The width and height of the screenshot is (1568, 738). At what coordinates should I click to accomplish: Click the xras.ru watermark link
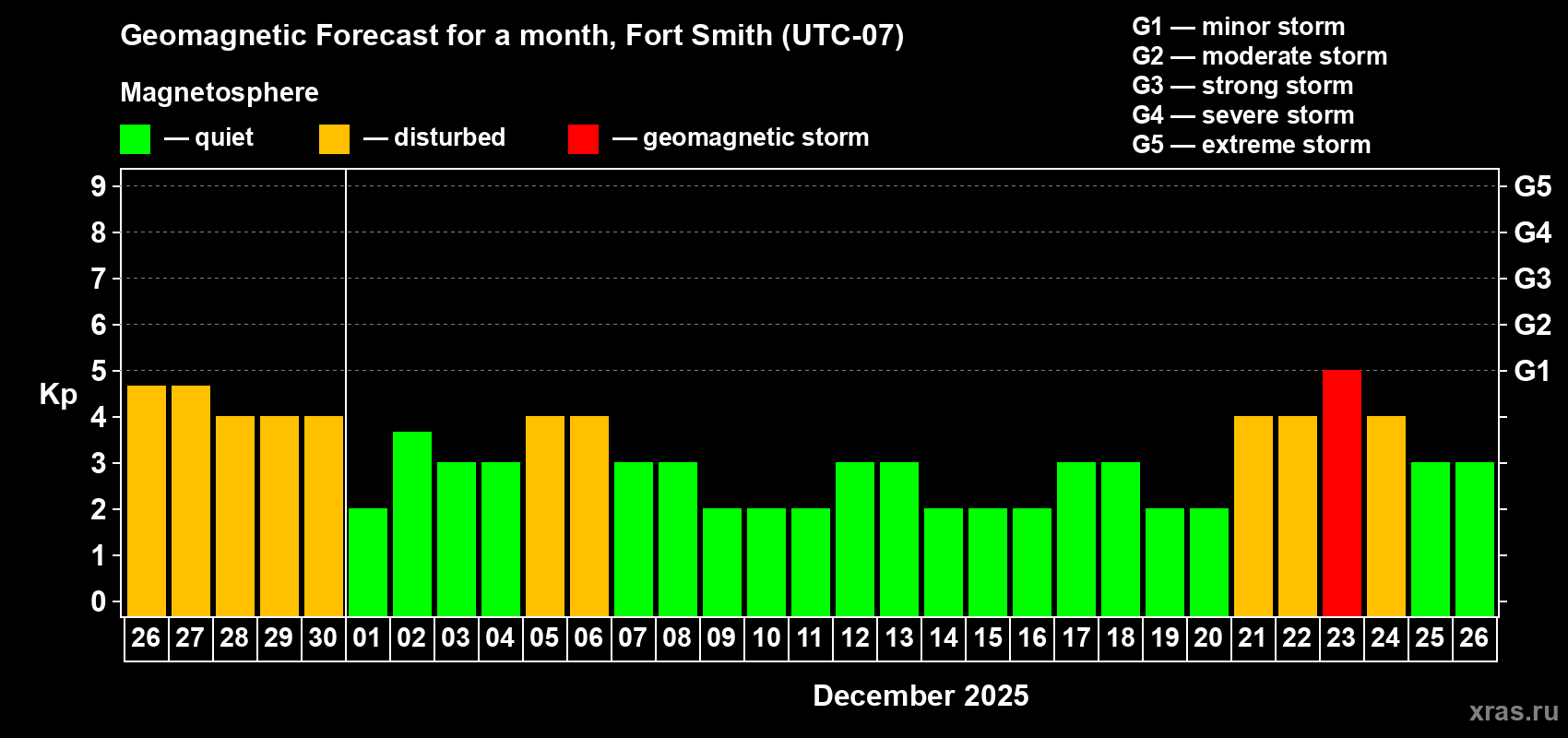coord(1513,711)
